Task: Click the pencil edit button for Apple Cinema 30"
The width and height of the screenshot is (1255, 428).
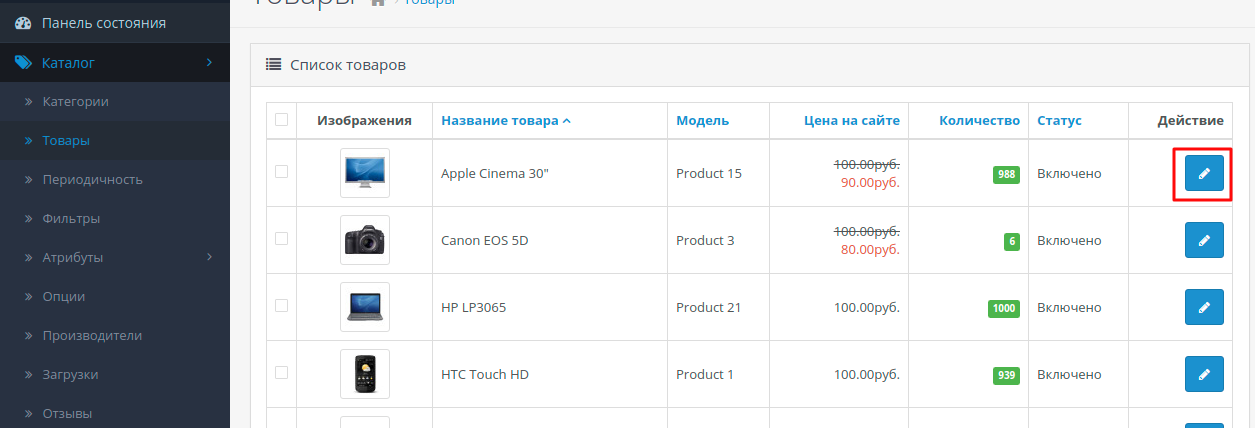Action: [1204, 174]
